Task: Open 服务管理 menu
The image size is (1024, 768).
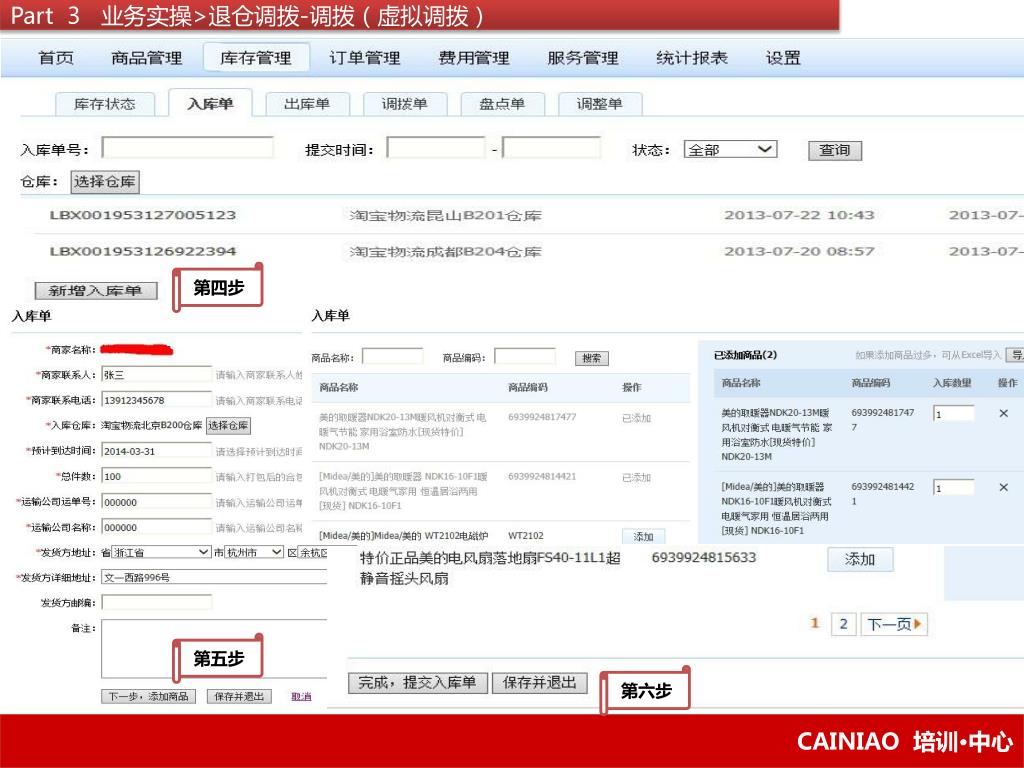Action: coord(583,58)
